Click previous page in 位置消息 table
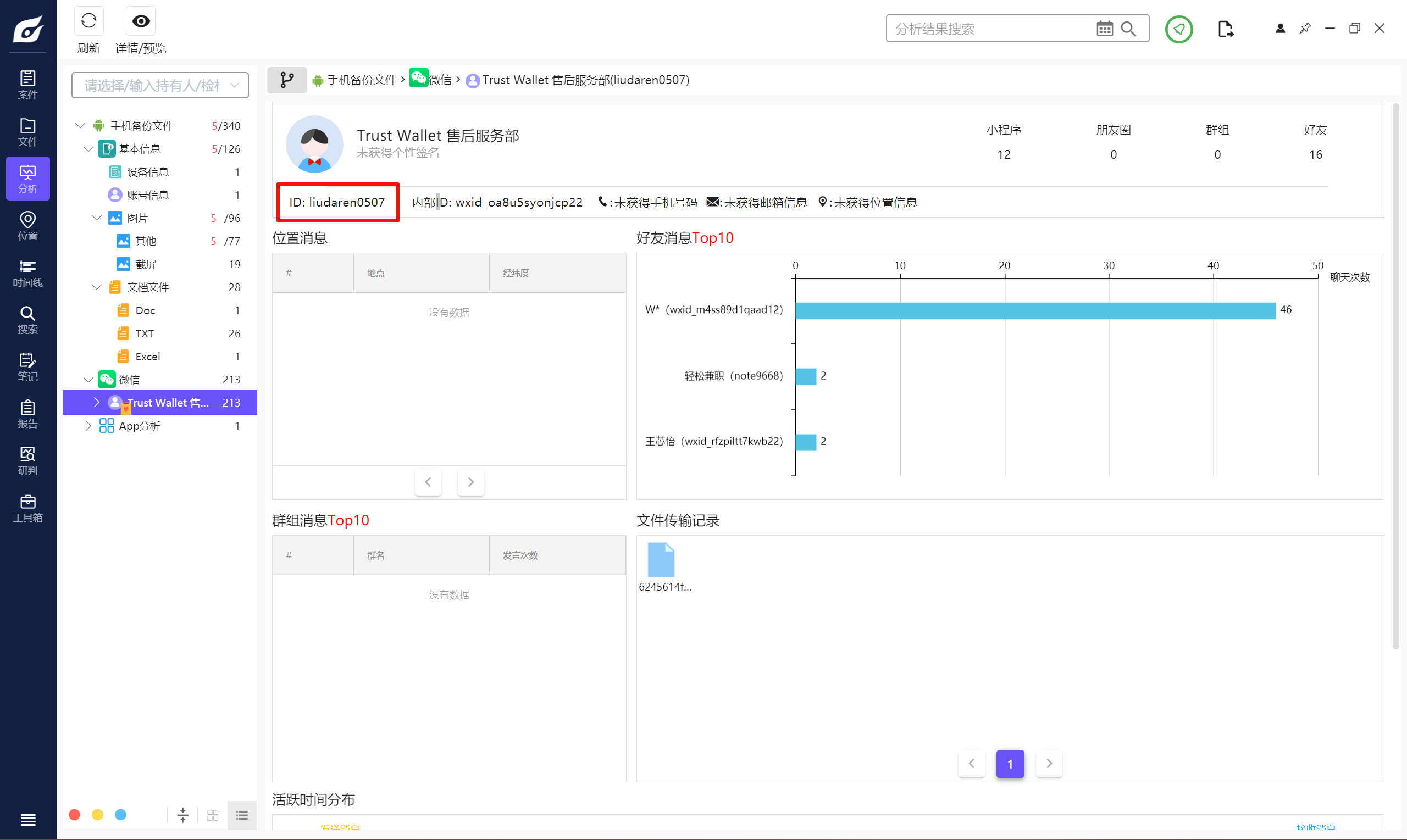Screen dimensions: 1407x840 [428, 482]
